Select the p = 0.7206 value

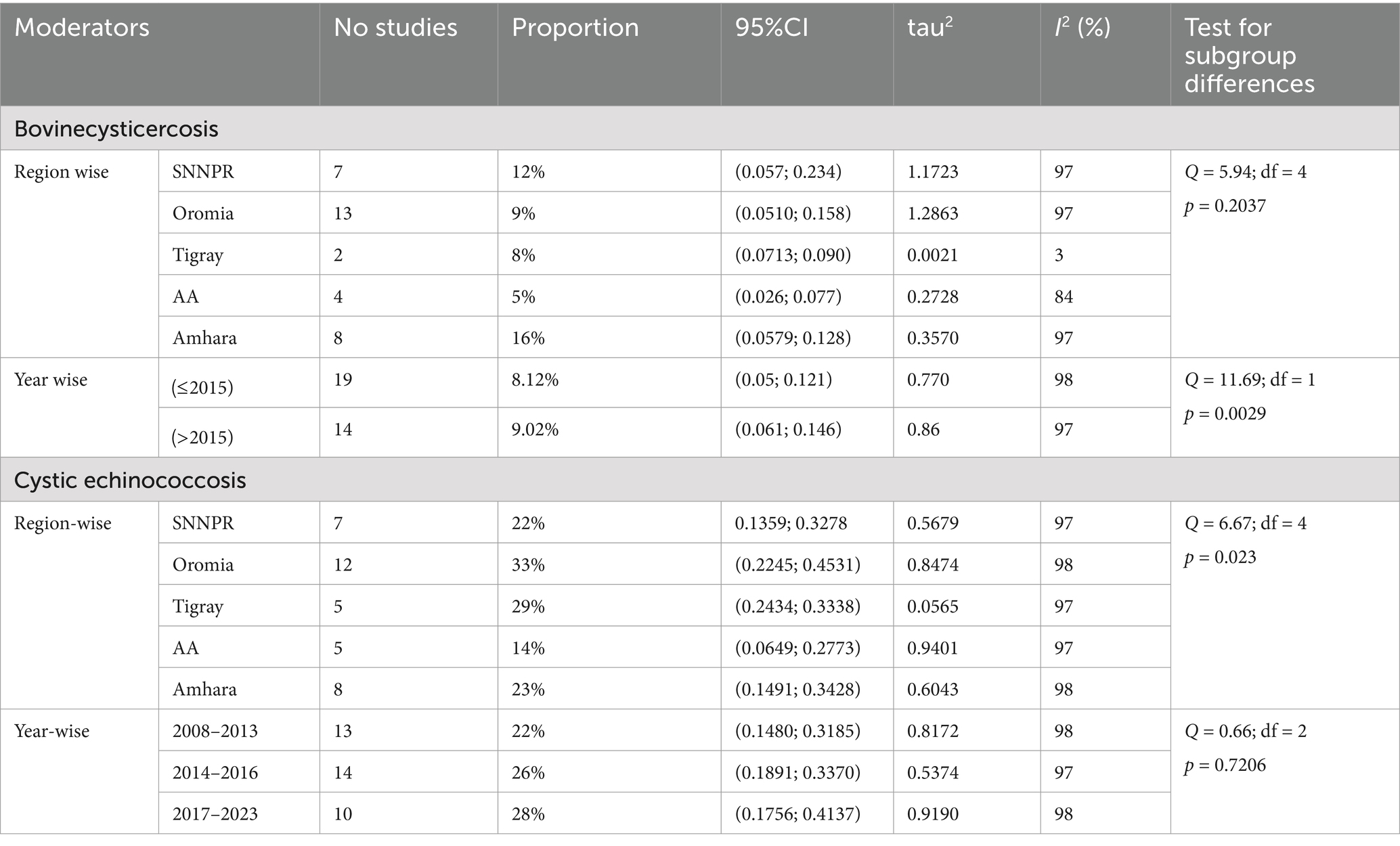(x=1225, y=765)
